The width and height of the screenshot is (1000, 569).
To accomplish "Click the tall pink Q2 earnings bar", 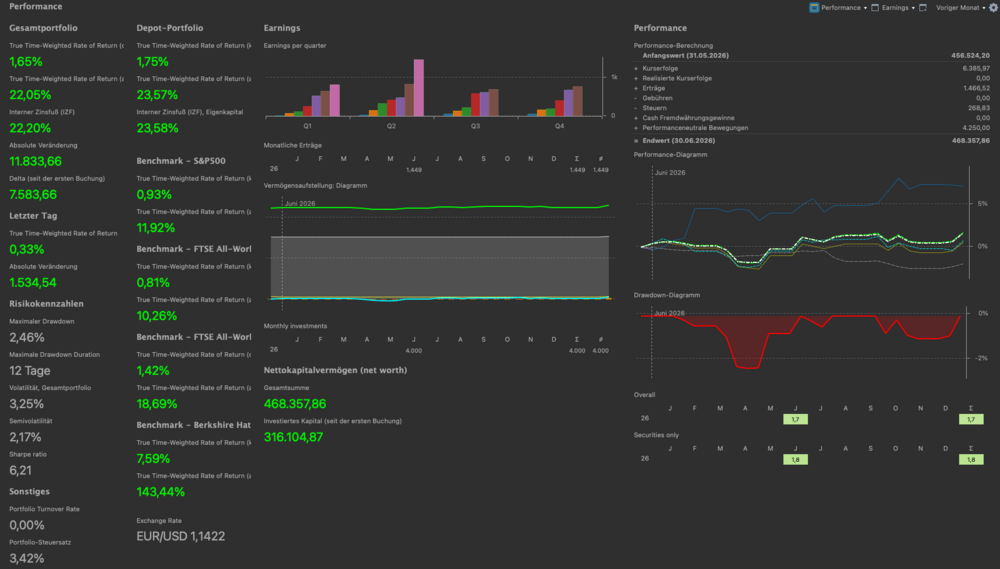I will click(x=418, y=87).
